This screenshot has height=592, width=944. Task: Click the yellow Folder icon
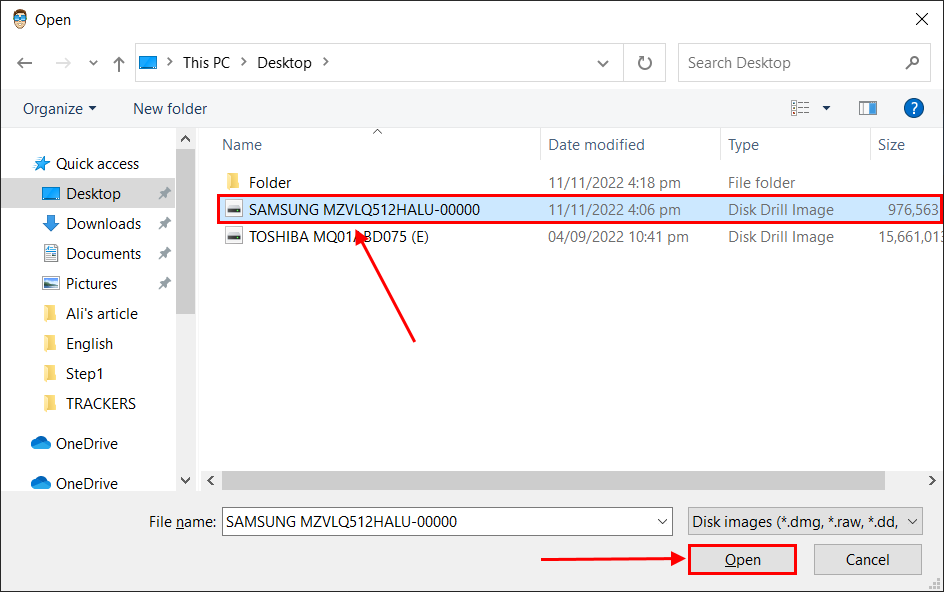click(234, 181)
